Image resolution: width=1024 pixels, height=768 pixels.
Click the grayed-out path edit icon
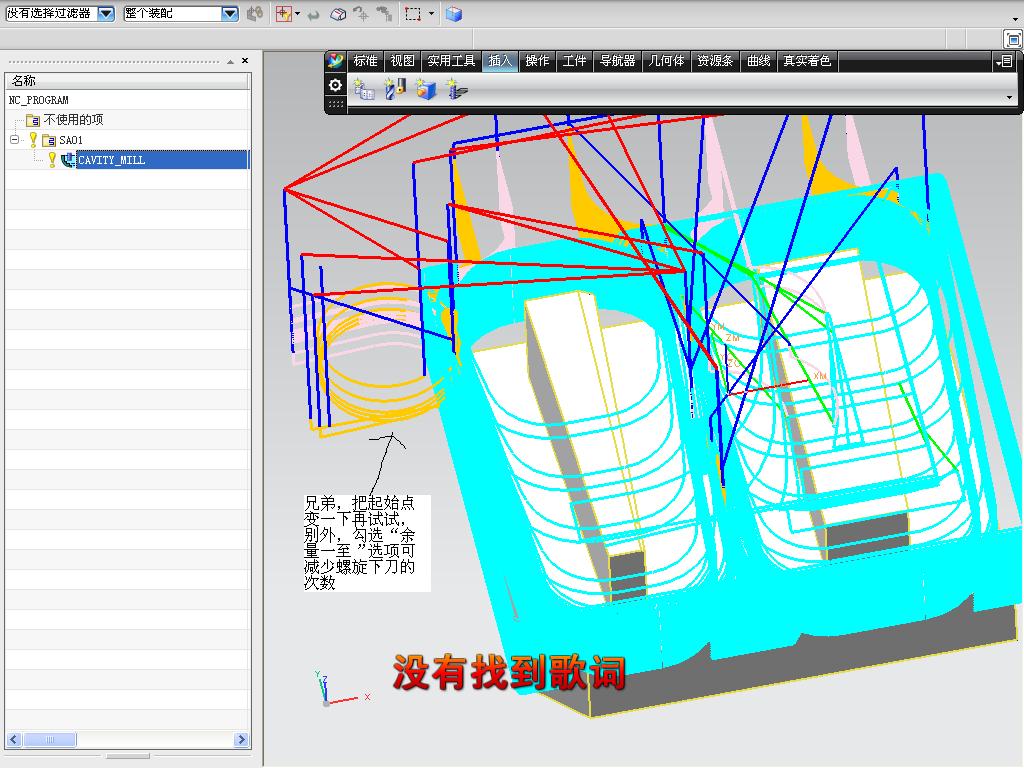[x=385, y=14]
